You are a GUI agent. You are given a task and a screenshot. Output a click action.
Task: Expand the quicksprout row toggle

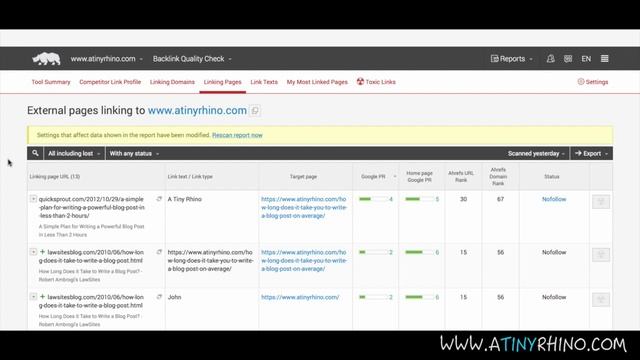pos(33,199)
